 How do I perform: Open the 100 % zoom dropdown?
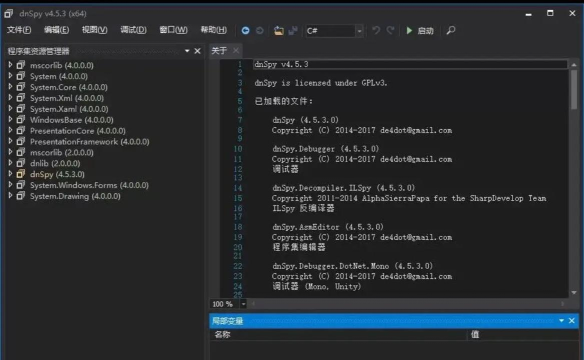click(243, 304)
